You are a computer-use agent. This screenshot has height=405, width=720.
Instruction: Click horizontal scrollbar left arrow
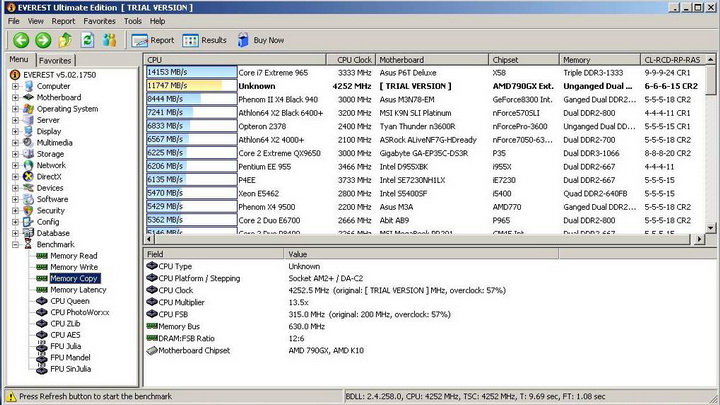[149, 239]
